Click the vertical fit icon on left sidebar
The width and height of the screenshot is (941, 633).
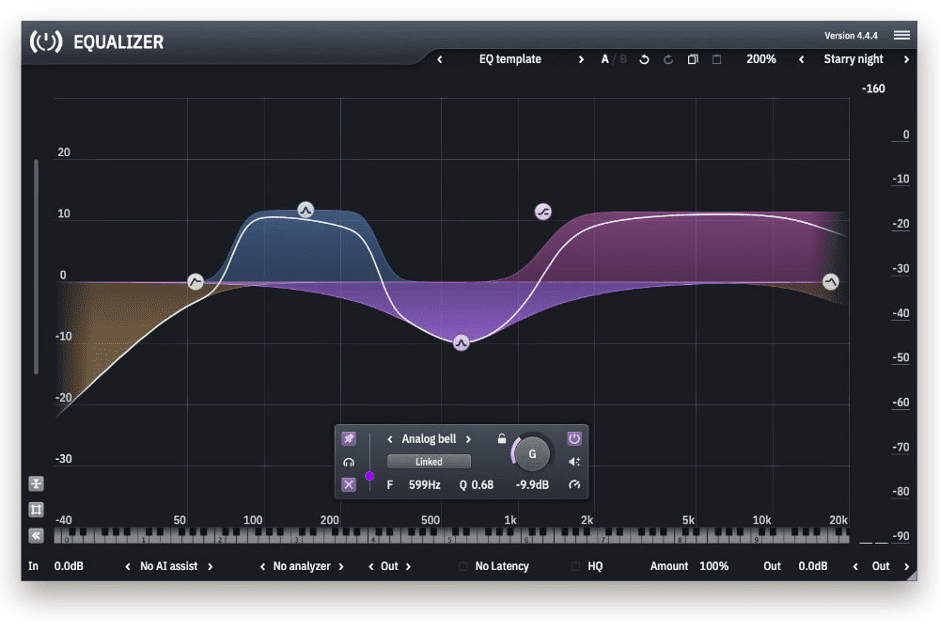(x=36, y=484)
